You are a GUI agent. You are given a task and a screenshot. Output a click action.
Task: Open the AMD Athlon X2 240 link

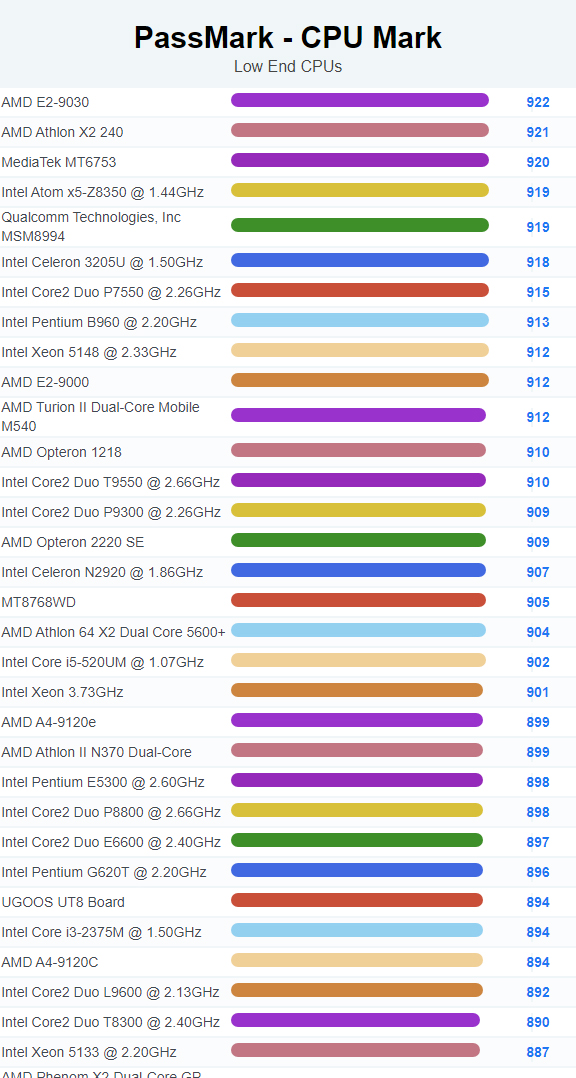(x=63, y=132)
